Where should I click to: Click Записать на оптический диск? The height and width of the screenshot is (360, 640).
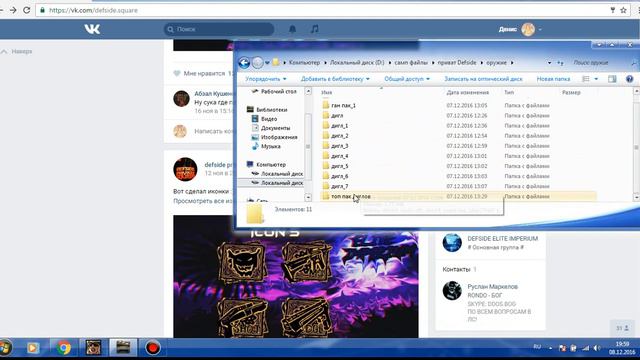click(x=483, y=79)
